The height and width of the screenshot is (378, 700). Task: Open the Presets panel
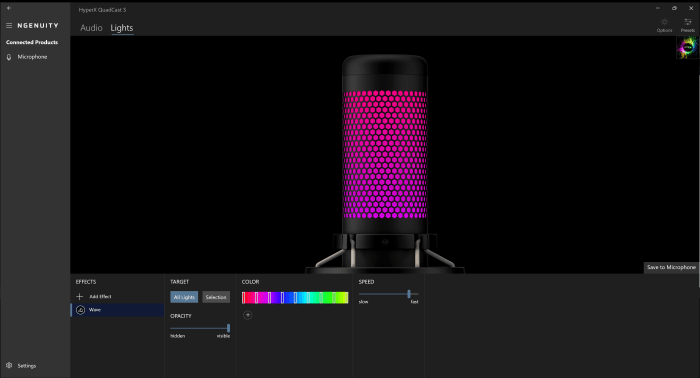pos(688,25)
